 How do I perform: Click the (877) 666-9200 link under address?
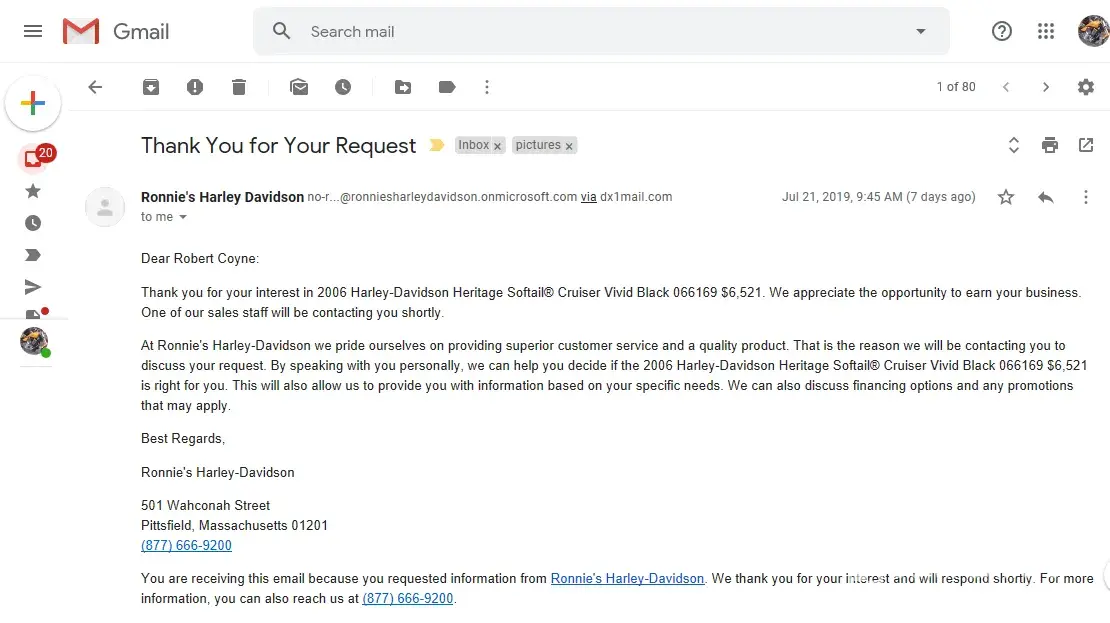click(186, 545)
